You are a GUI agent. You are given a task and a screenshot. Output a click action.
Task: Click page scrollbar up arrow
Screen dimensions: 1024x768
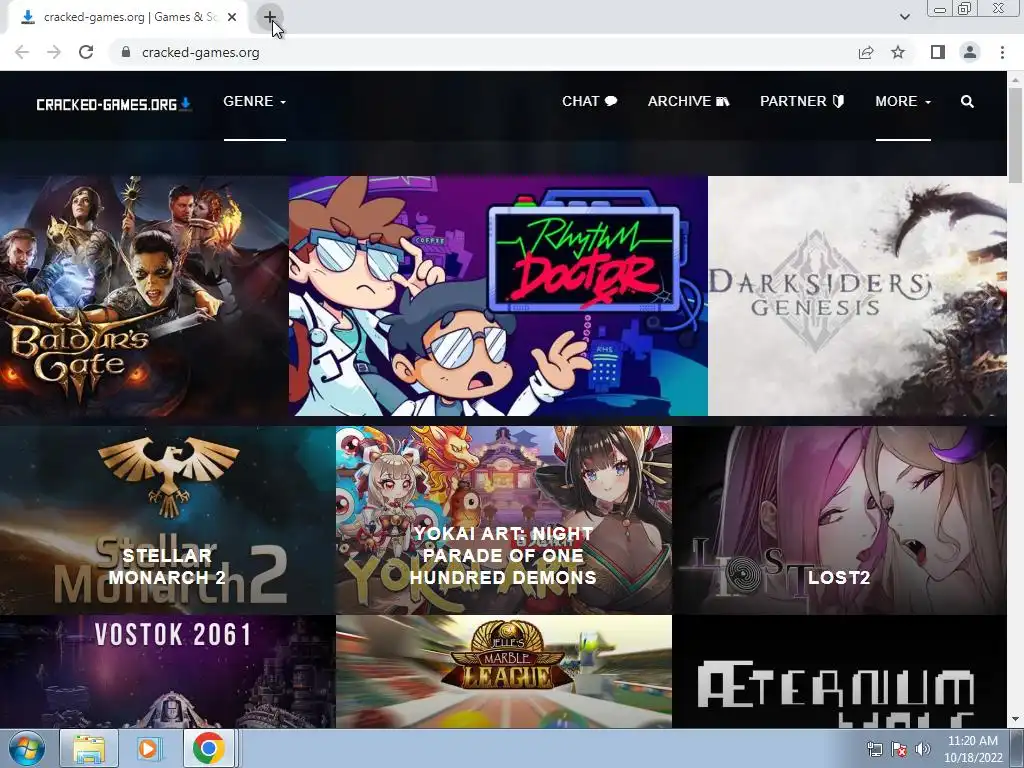coord(1015,80)
